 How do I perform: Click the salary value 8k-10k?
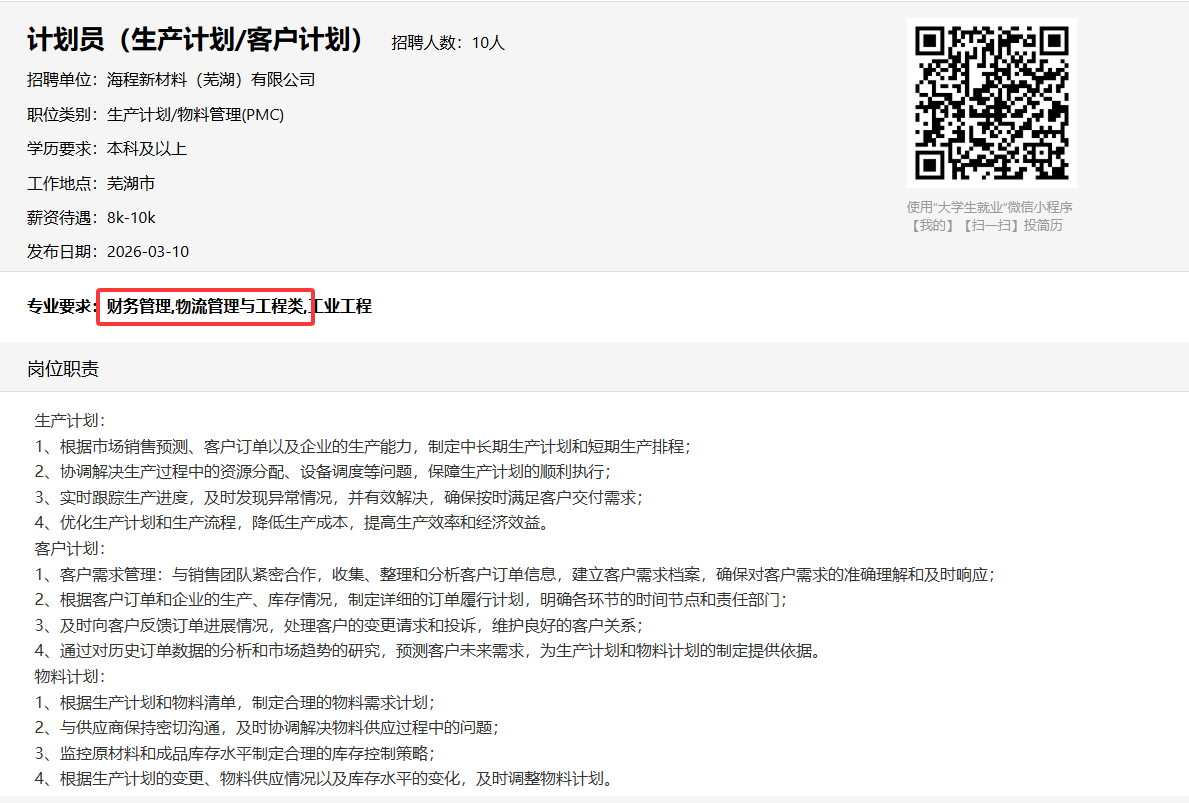131,218
